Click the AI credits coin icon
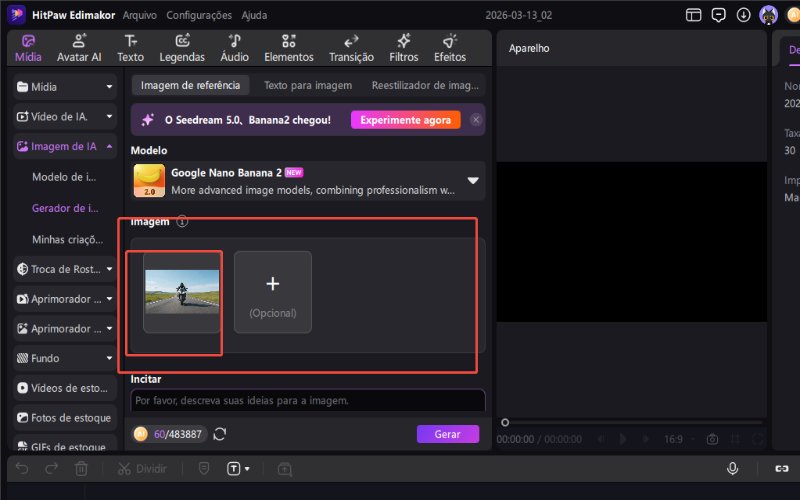Viewport: 800px width, 500px height. pyautogui.click(x=141, y=434)
